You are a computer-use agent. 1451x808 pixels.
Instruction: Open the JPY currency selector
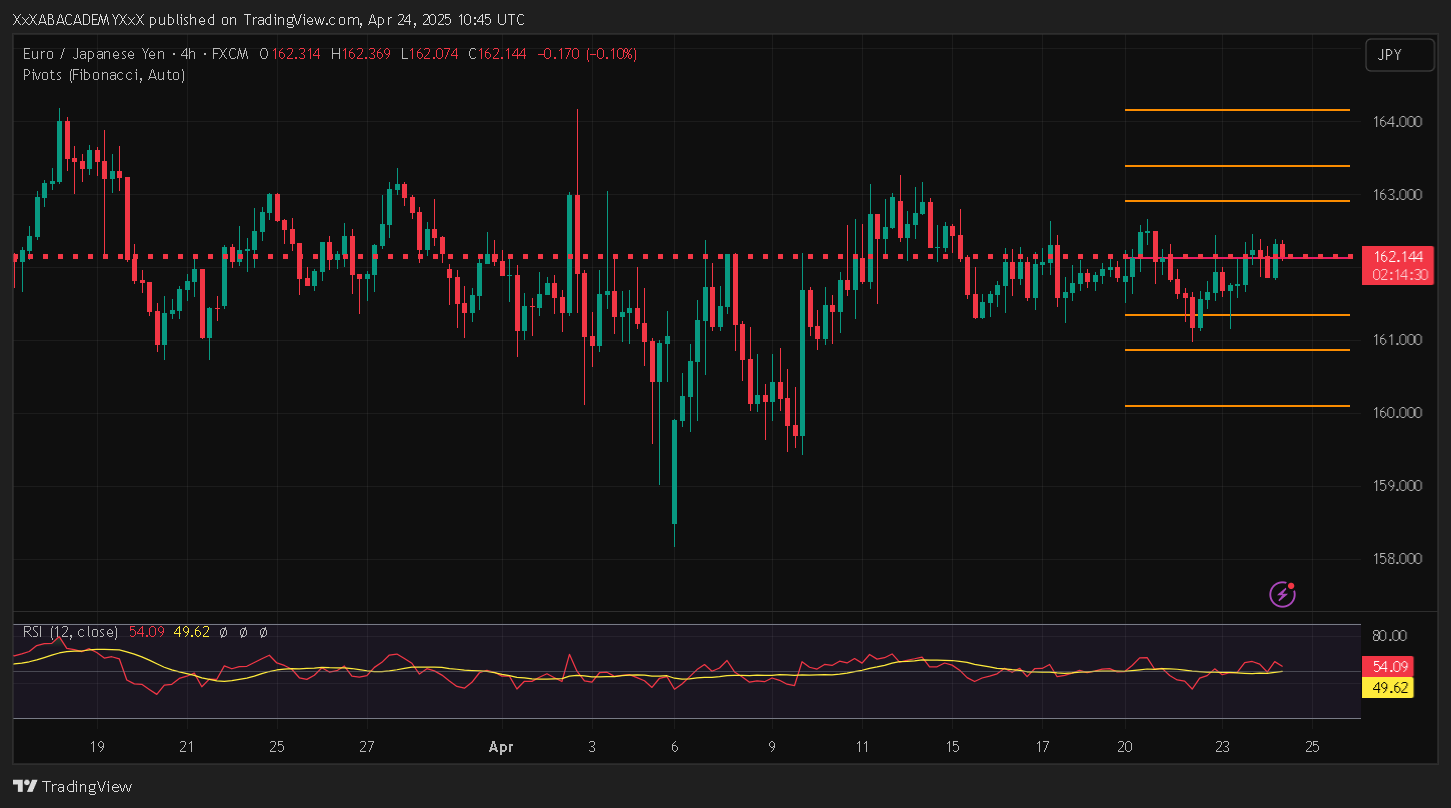1390,55
